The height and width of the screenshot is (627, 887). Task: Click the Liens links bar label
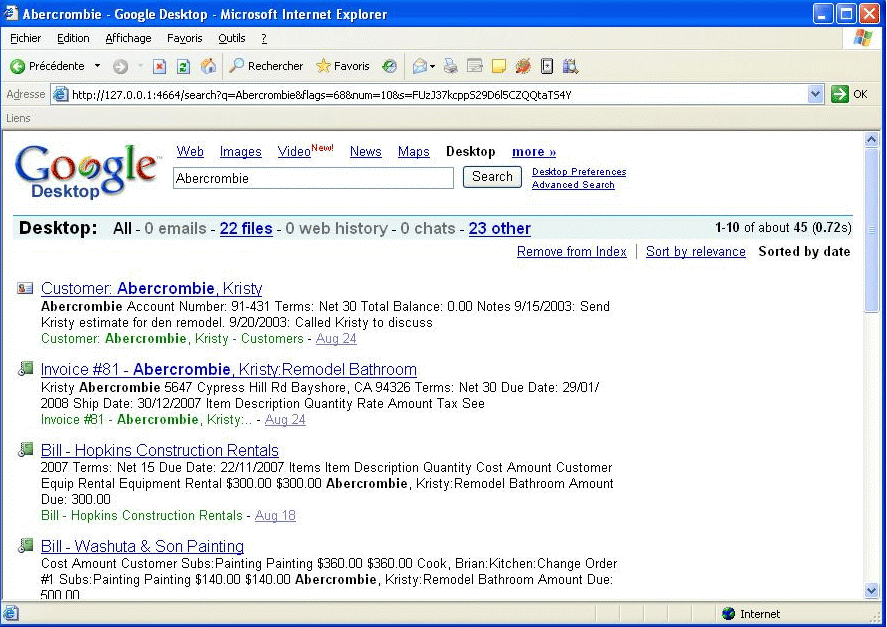point(18,118)
